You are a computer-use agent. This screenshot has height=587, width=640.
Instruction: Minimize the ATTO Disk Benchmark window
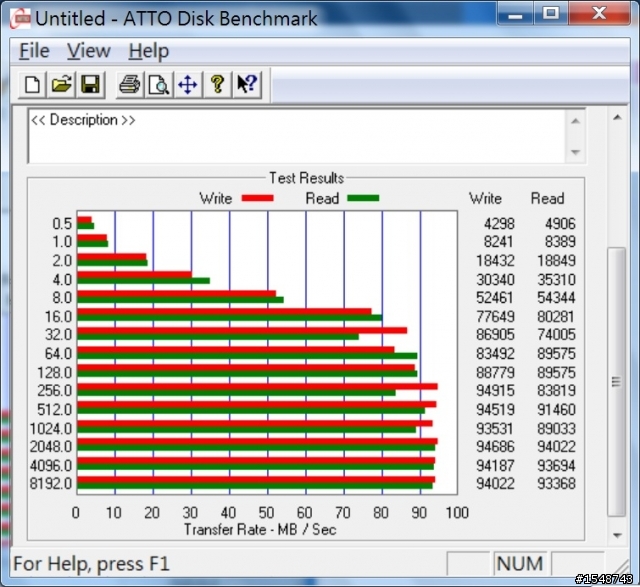[516, 15]
